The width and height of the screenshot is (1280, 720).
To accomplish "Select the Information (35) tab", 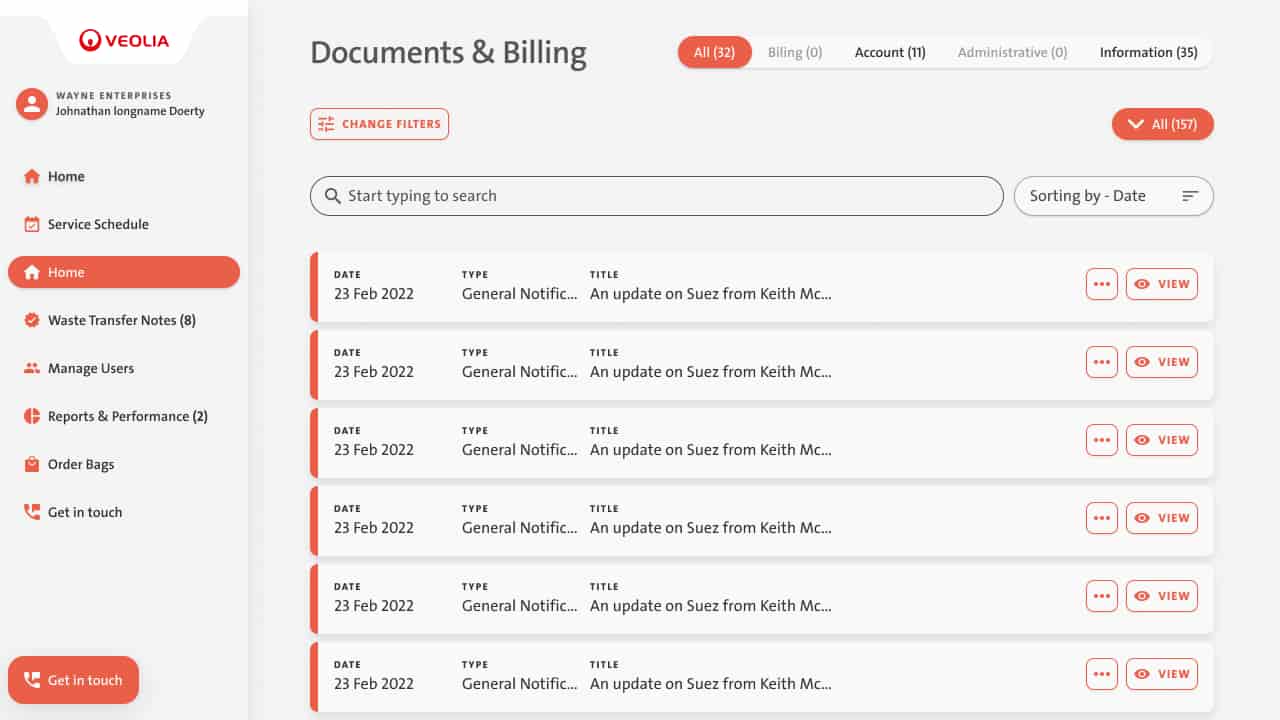I will click(x=1148, y=53).
